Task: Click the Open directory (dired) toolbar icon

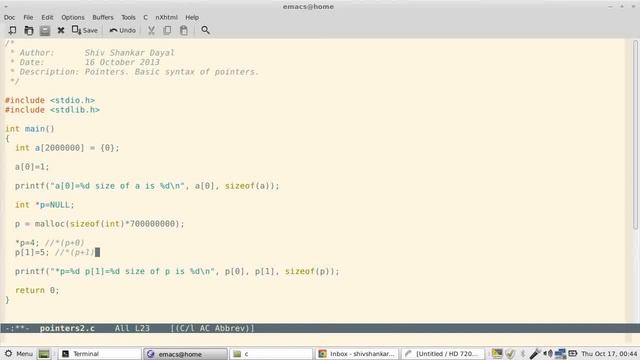Action: point(45,30)
